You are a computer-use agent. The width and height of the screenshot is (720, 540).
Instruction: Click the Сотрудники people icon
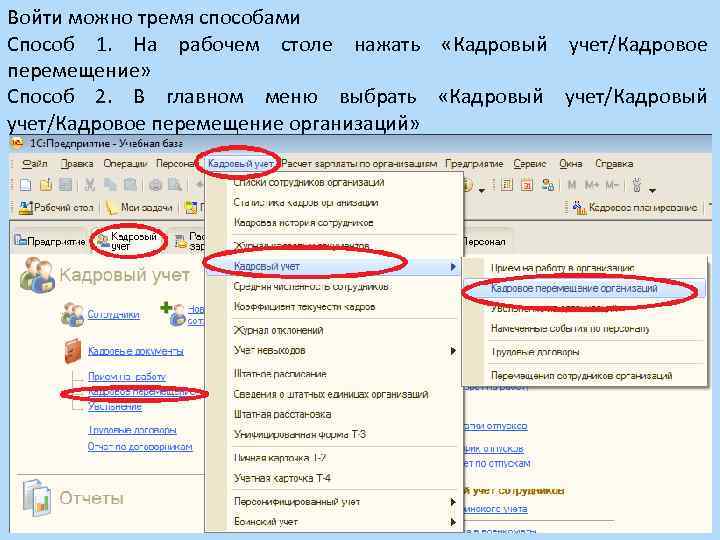pyautogui.click(x=72, y=314)
